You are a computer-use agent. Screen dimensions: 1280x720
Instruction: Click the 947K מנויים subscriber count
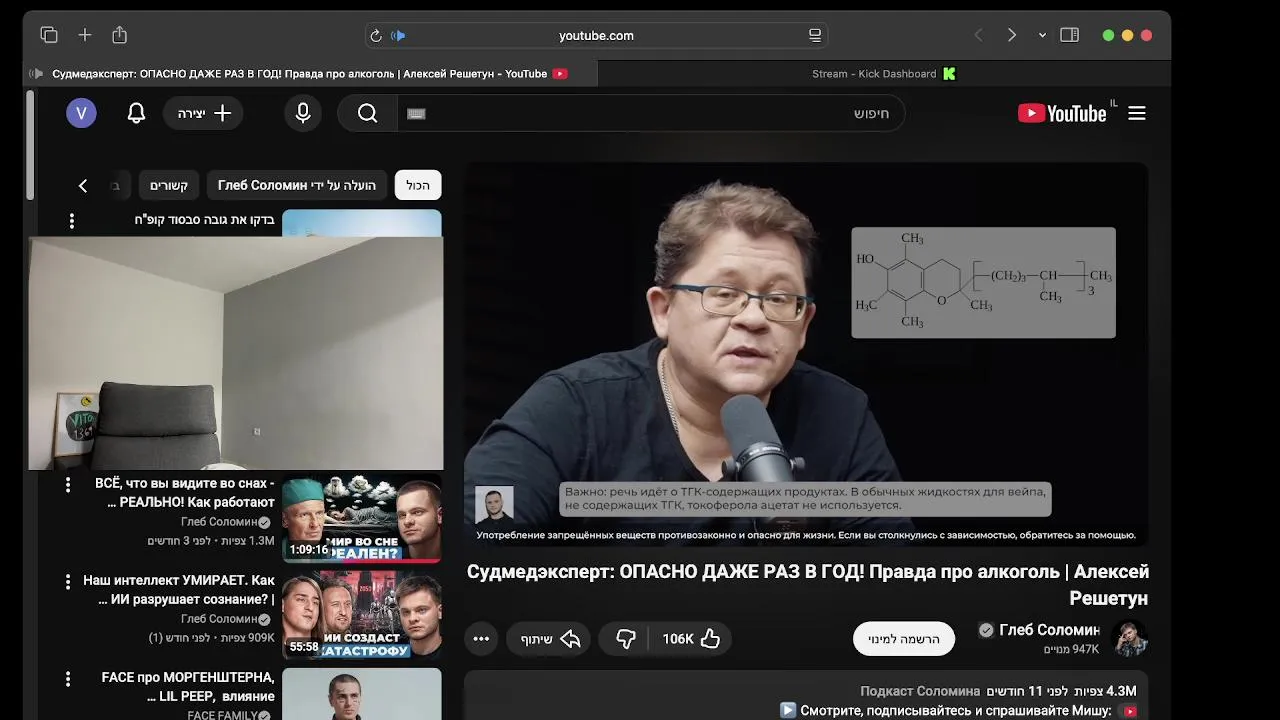tap(1071, 650)
